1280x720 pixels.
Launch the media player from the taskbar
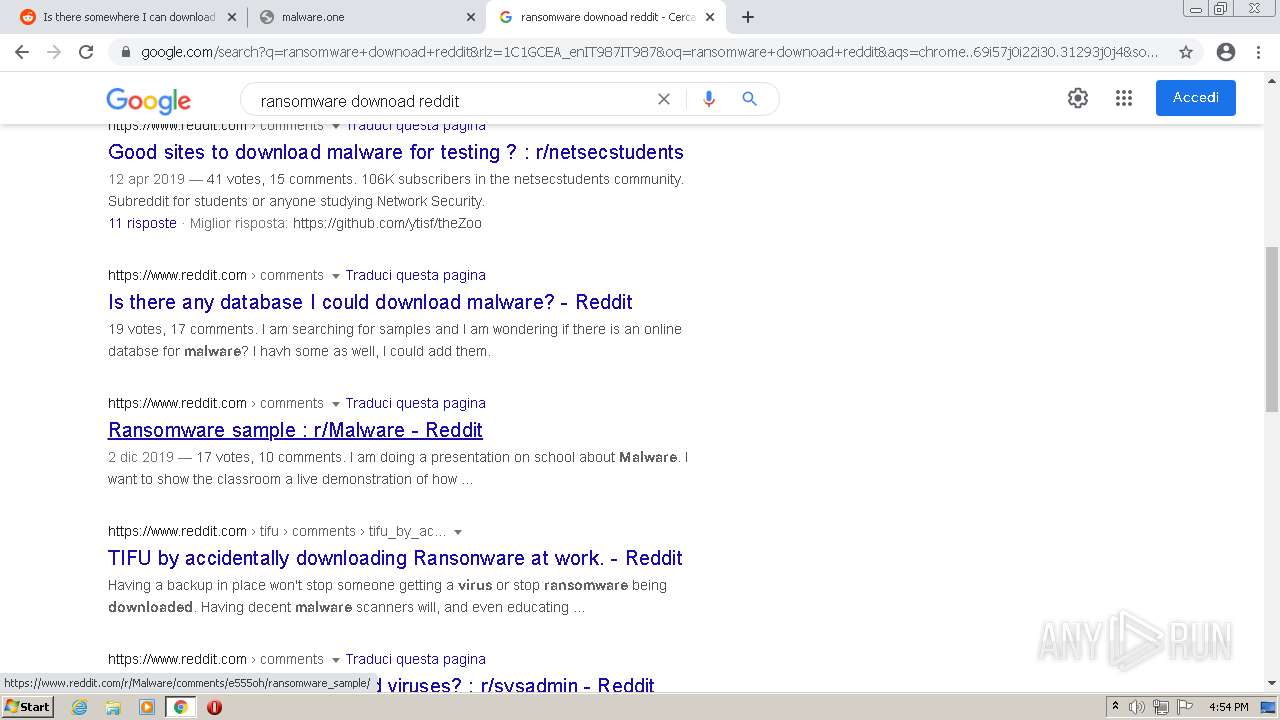[147, 707]
